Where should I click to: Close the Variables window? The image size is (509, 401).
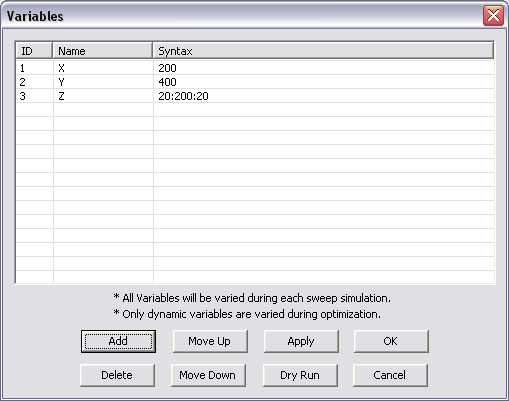point(493,15)
